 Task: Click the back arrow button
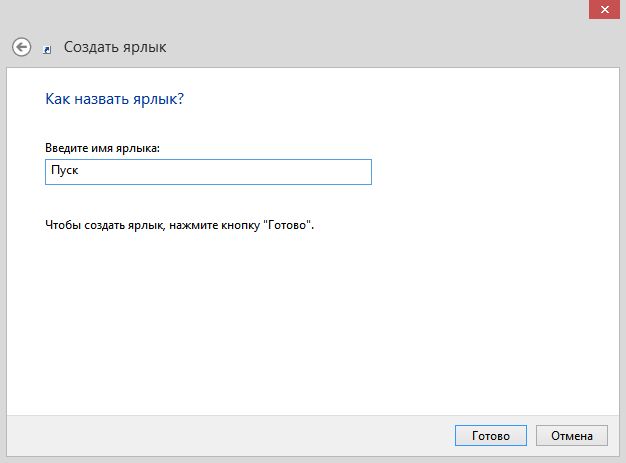click(x=21, y=47)
